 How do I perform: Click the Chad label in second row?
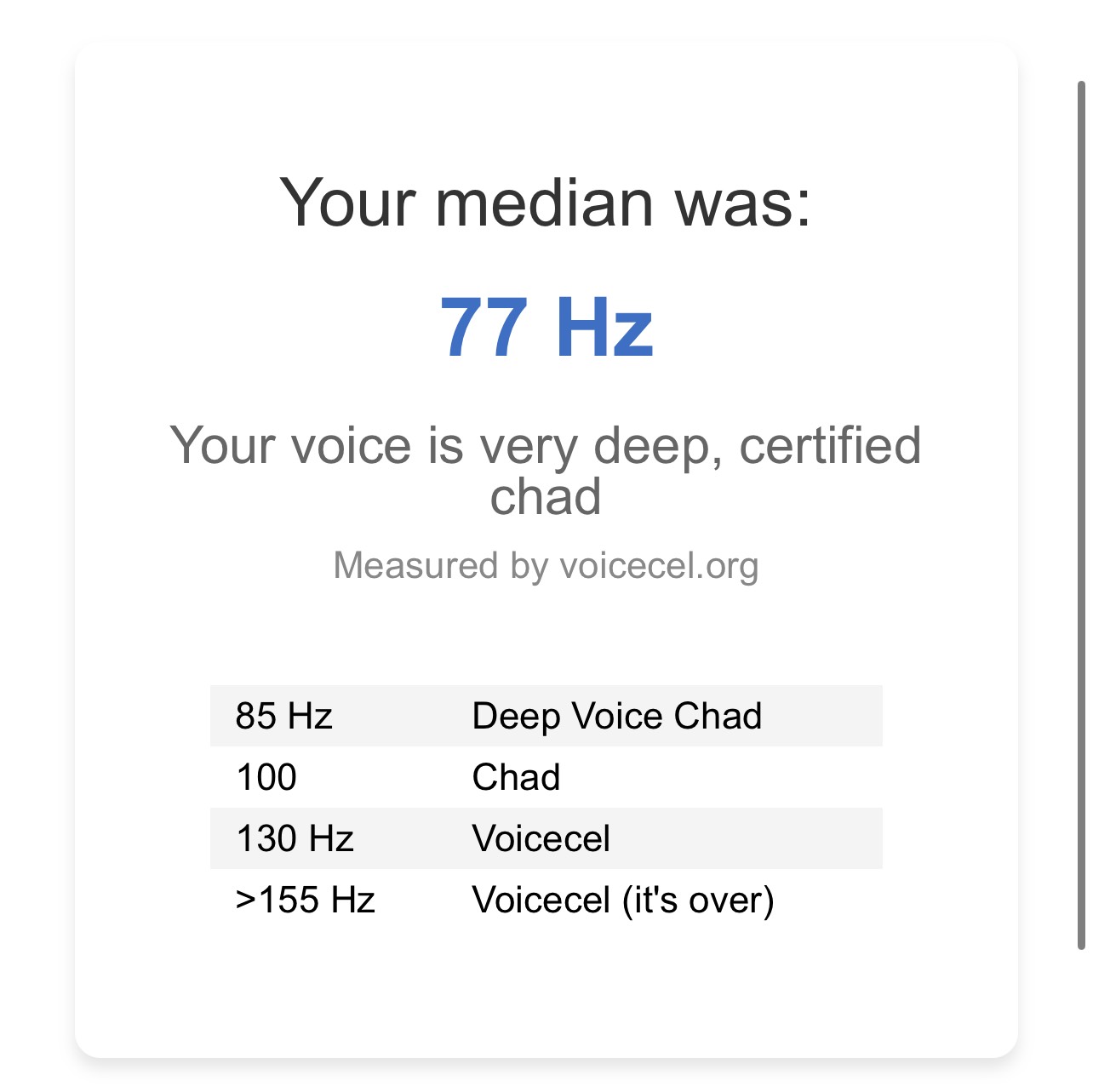click(516, 777)
